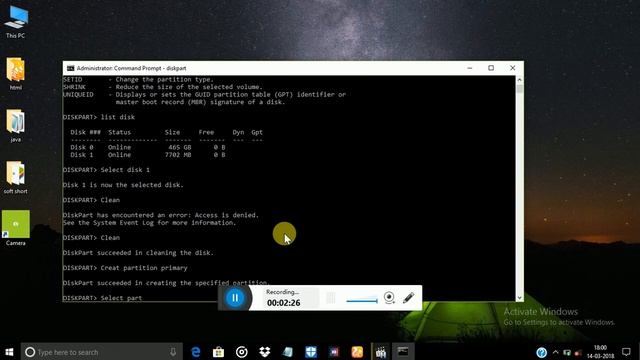The image size is (640, 360).
Task: Click the scrollbar thumb in Command Prompt
Action: [x=520, y=89]
